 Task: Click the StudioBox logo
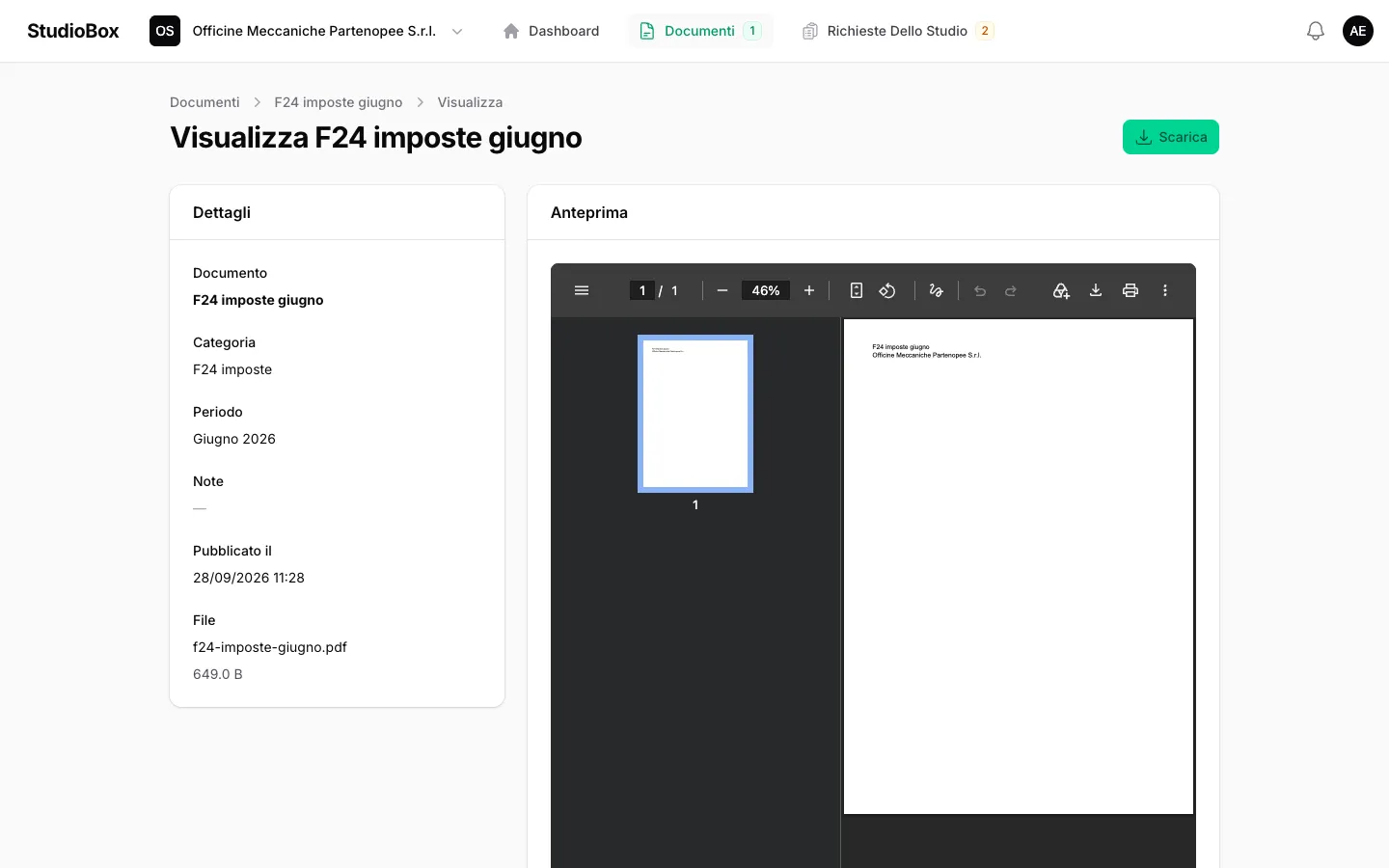[x=73, y=31]
